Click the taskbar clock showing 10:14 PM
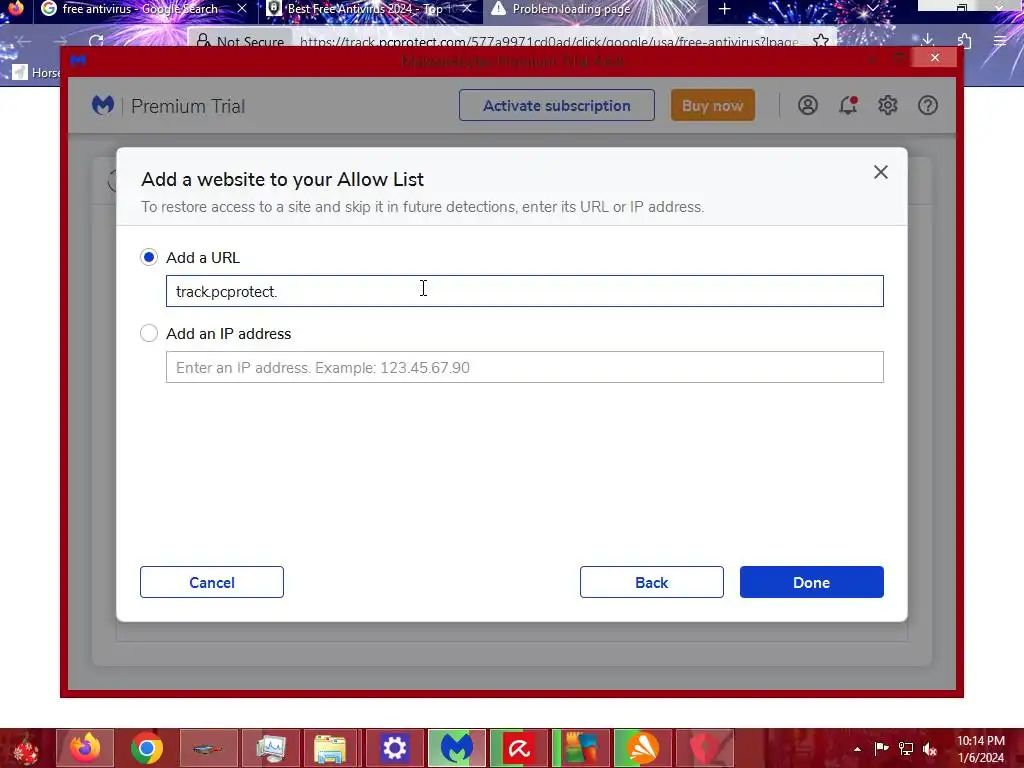This screenshot has height=768, width=1024. (980, 749)
